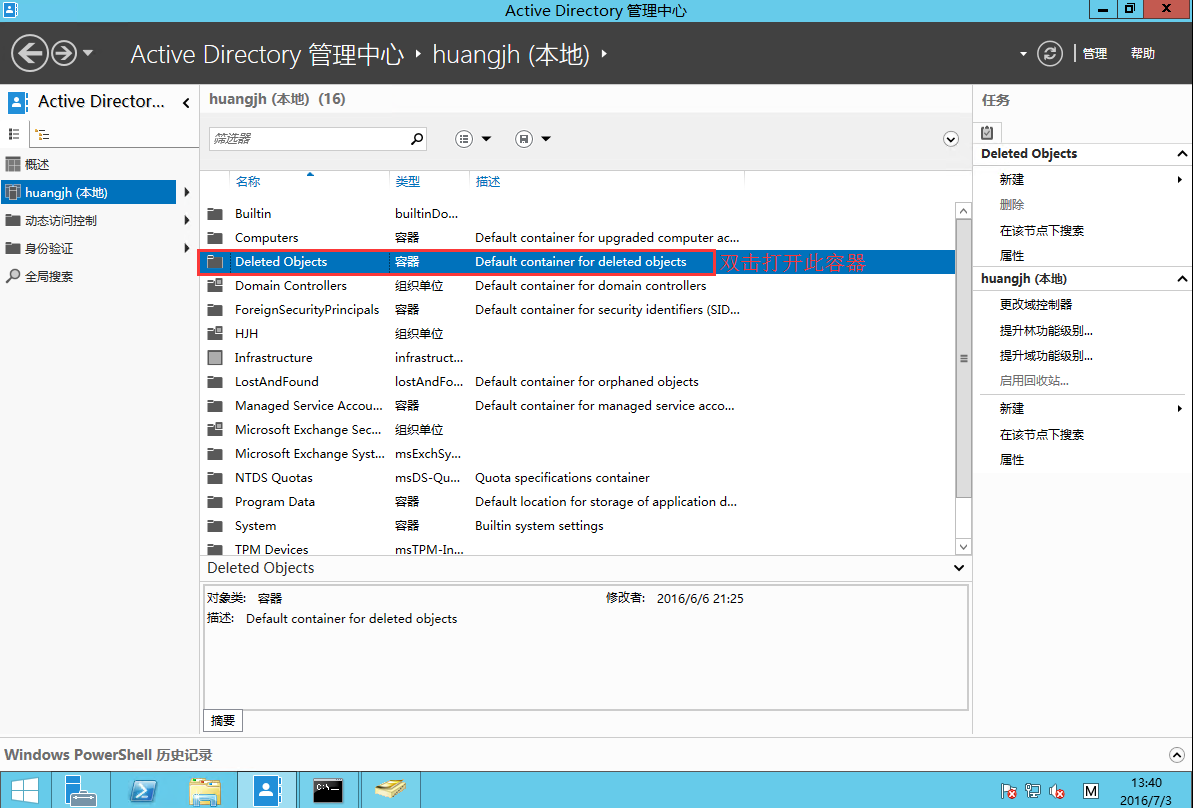The width and height of the screenshot is (1193, 808).
Task: Click 在该节点下搜索 under Deleted Objects
Action: coord(1042,231)
